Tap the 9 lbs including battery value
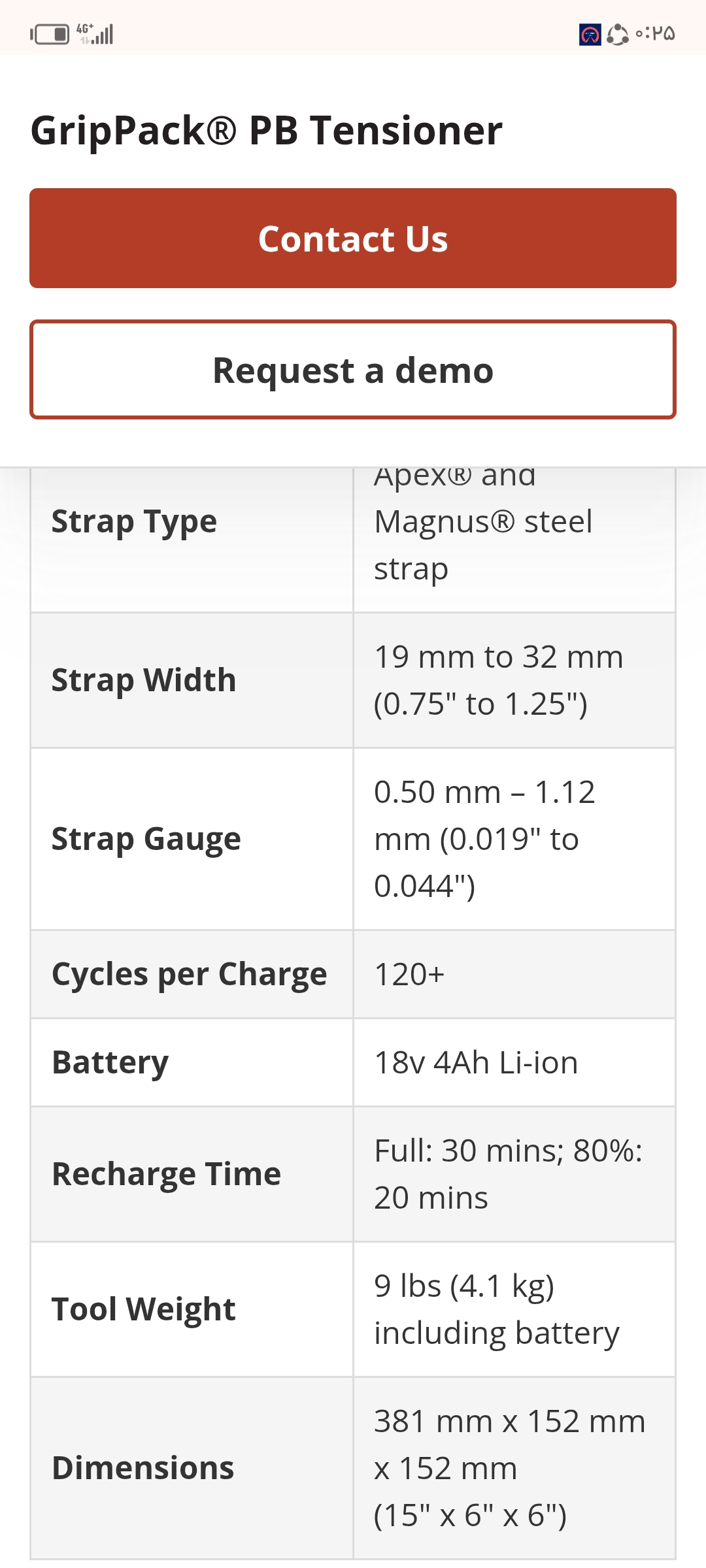This screenshot has height=1568, width=706. (496, 1309)
